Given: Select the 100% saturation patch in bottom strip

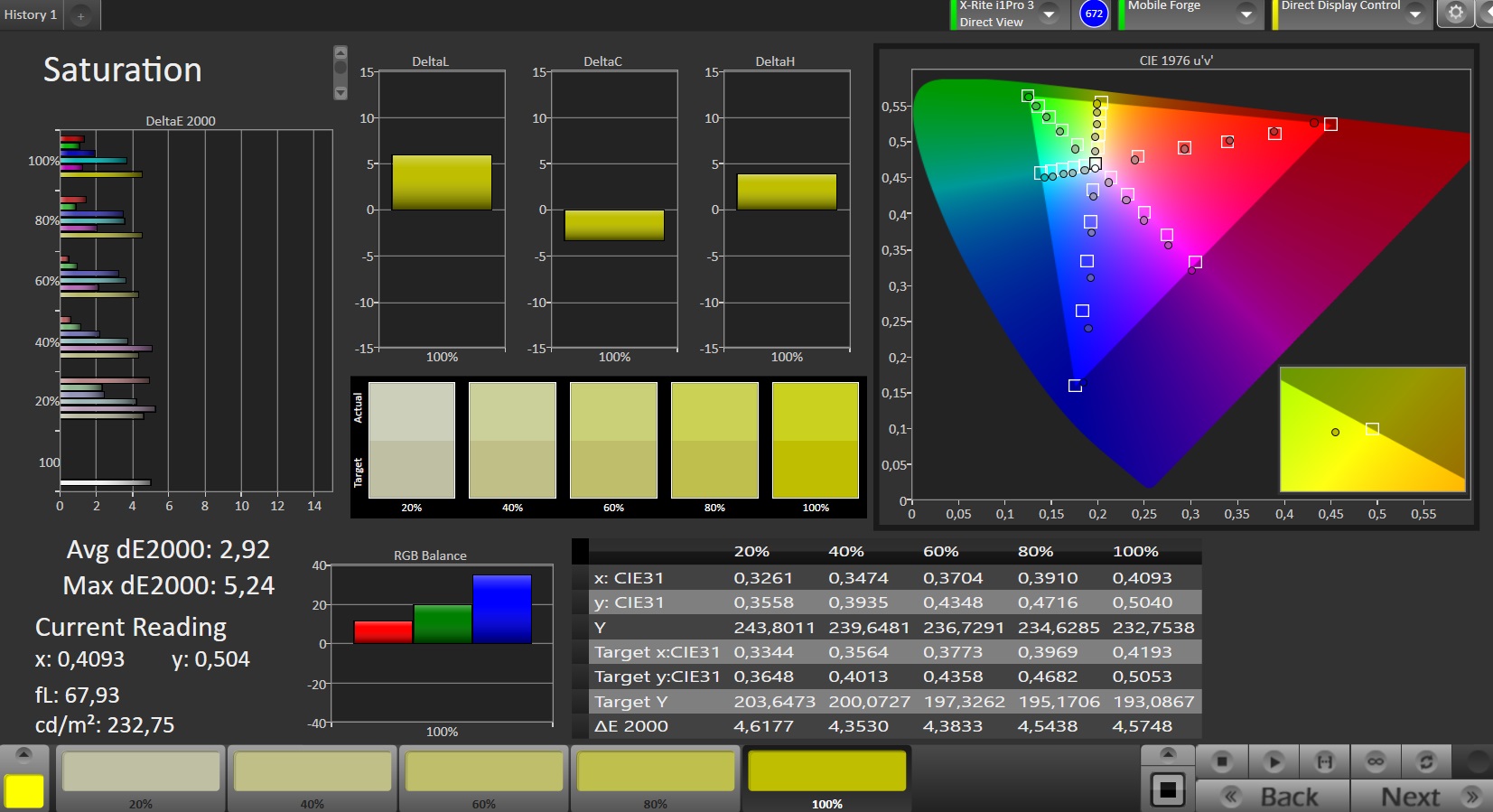Looking at the screenshot, I should 827,779.
